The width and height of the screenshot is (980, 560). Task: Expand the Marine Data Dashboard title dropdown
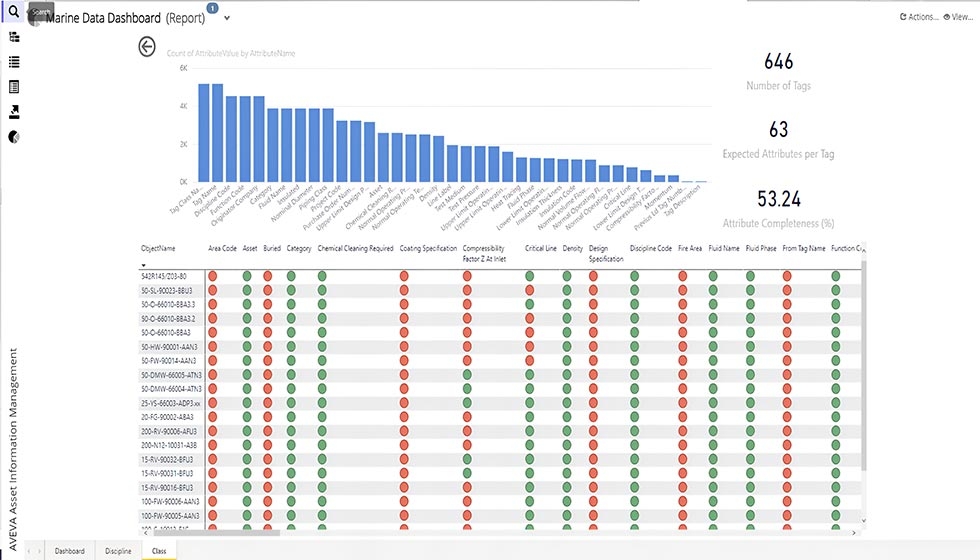tap(228, 18)
